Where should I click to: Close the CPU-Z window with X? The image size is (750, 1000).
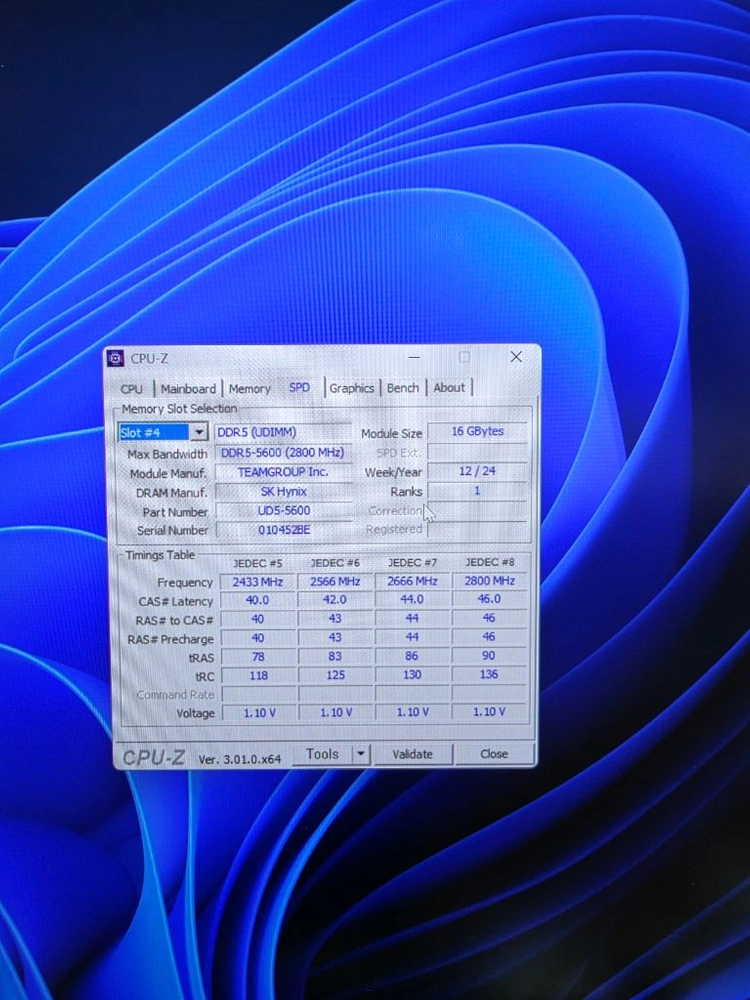pos(517,357)
